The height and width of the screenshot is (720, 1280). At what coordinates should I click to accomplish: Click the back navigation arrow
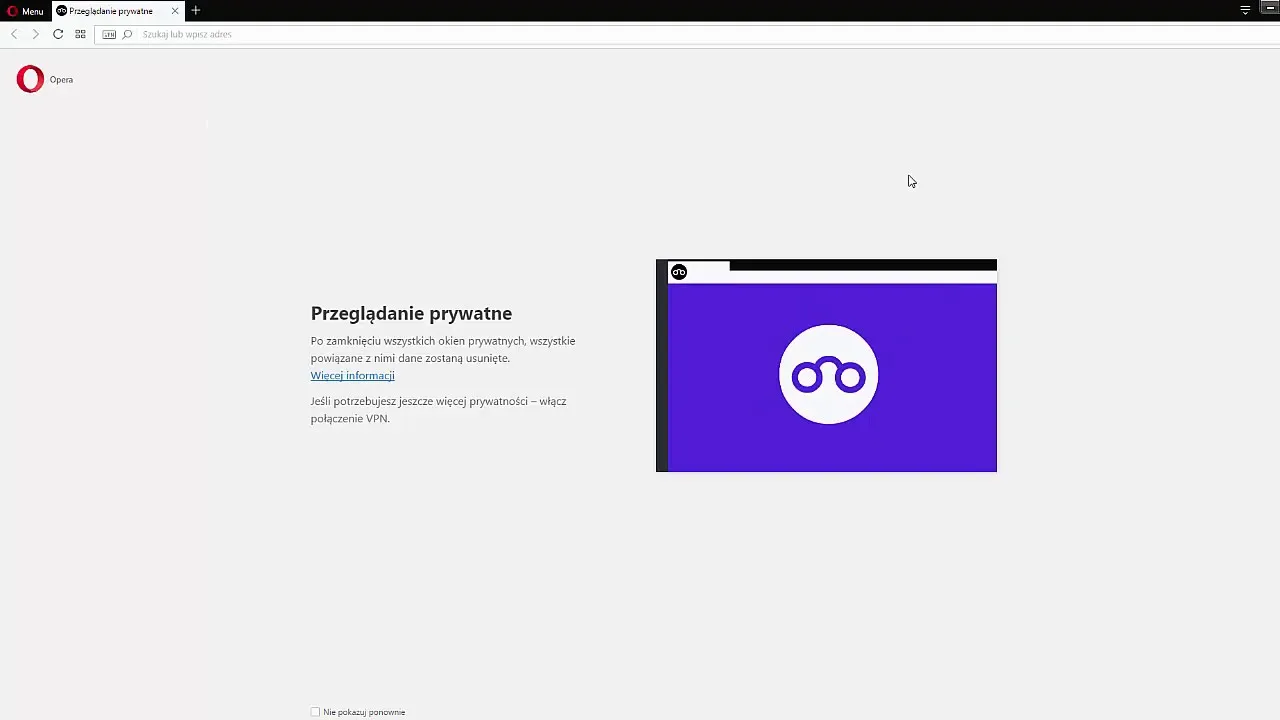coord(14,34)
